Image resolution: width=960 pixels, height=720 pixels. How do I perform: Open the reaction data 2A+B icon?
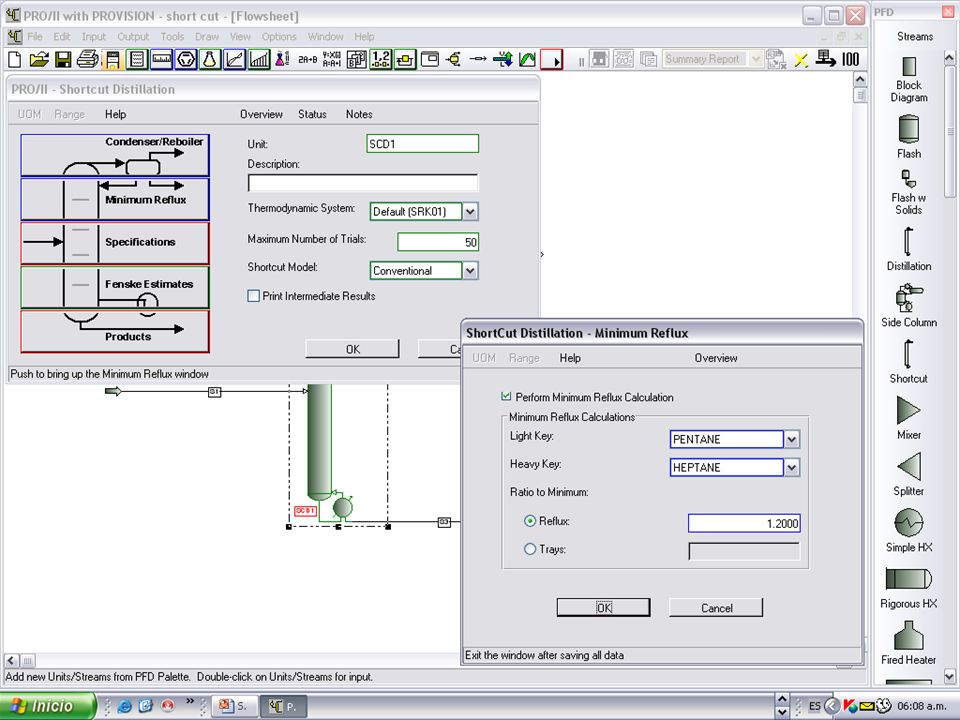point(307,59)
